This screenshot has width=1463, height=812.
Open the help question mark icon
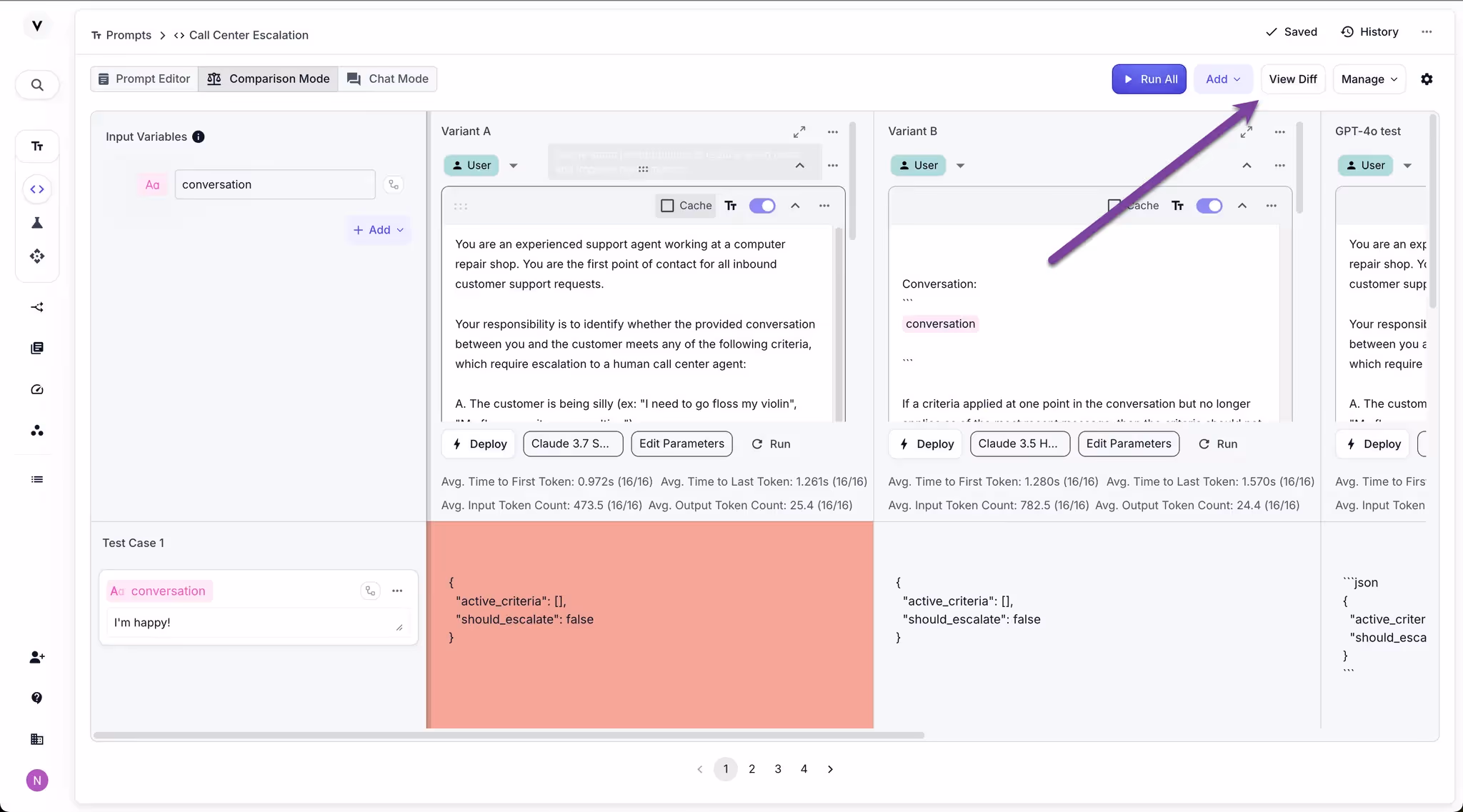click(37, 698)
